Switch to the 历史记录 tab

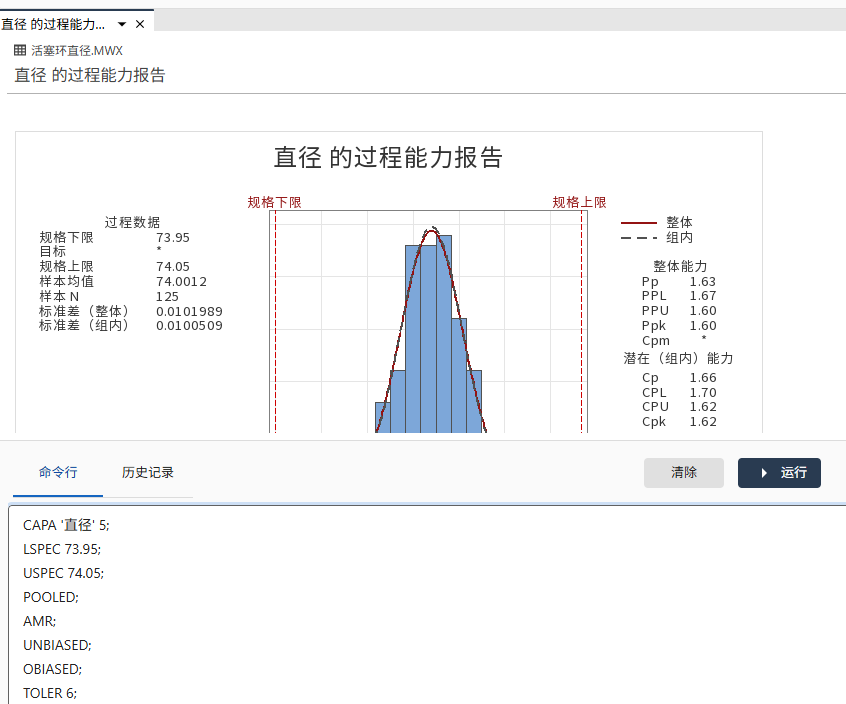point(146,472)
